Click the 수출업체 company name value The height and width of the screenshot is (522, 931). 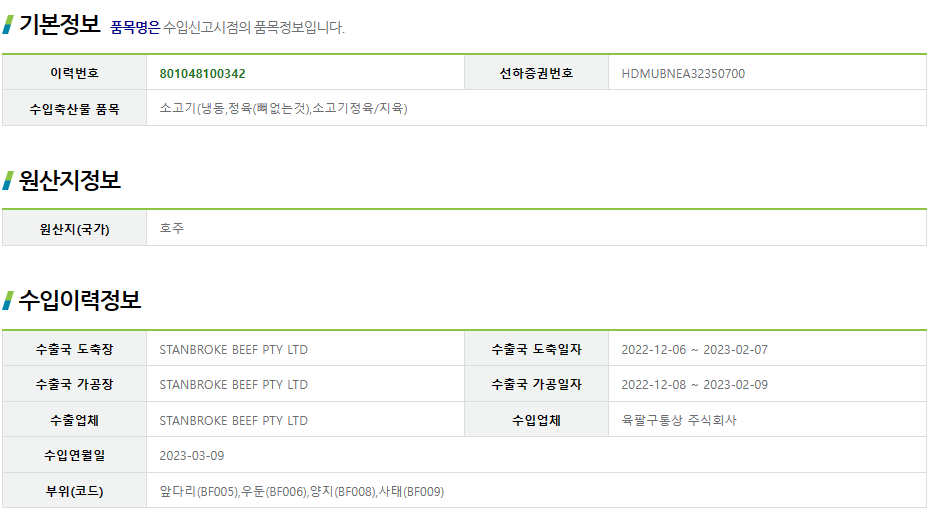233,420
